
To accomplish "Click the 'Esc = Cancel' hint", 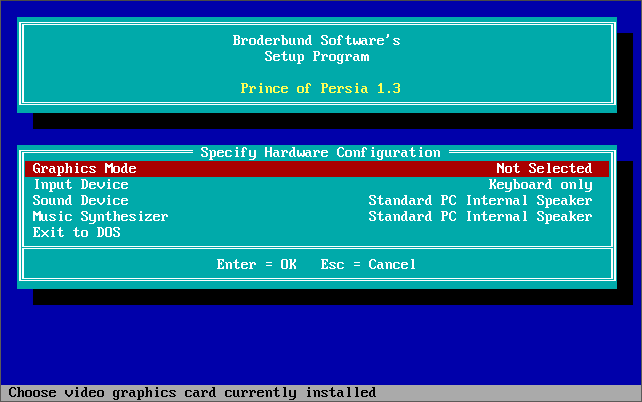I will tap(368, 265).
